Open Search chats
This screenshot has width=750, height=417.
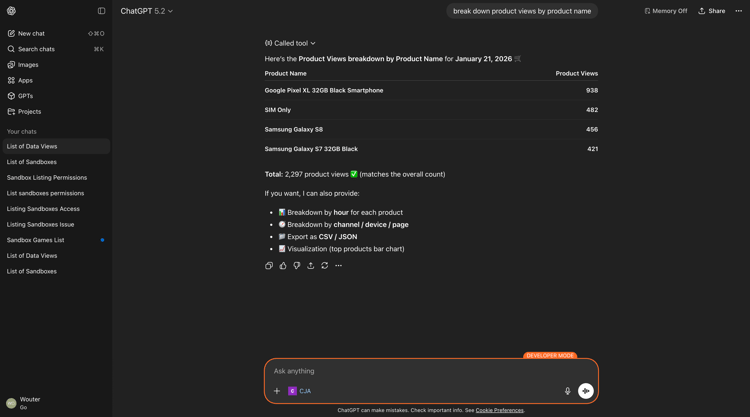tap(56, 49)
